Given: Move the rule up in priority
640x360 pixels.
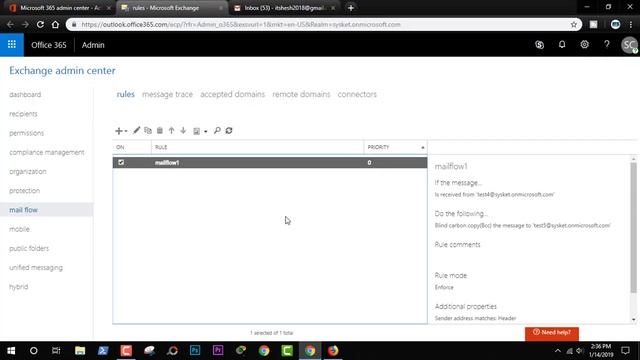Looking at the screenshot, I should (171, 131).
